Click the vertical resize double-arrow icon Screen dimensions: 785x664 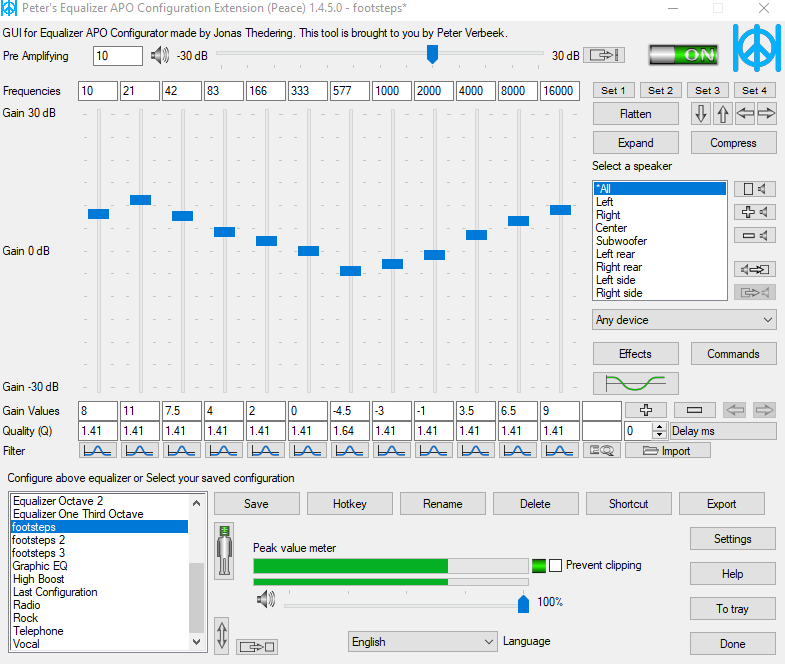pos(222,635)
